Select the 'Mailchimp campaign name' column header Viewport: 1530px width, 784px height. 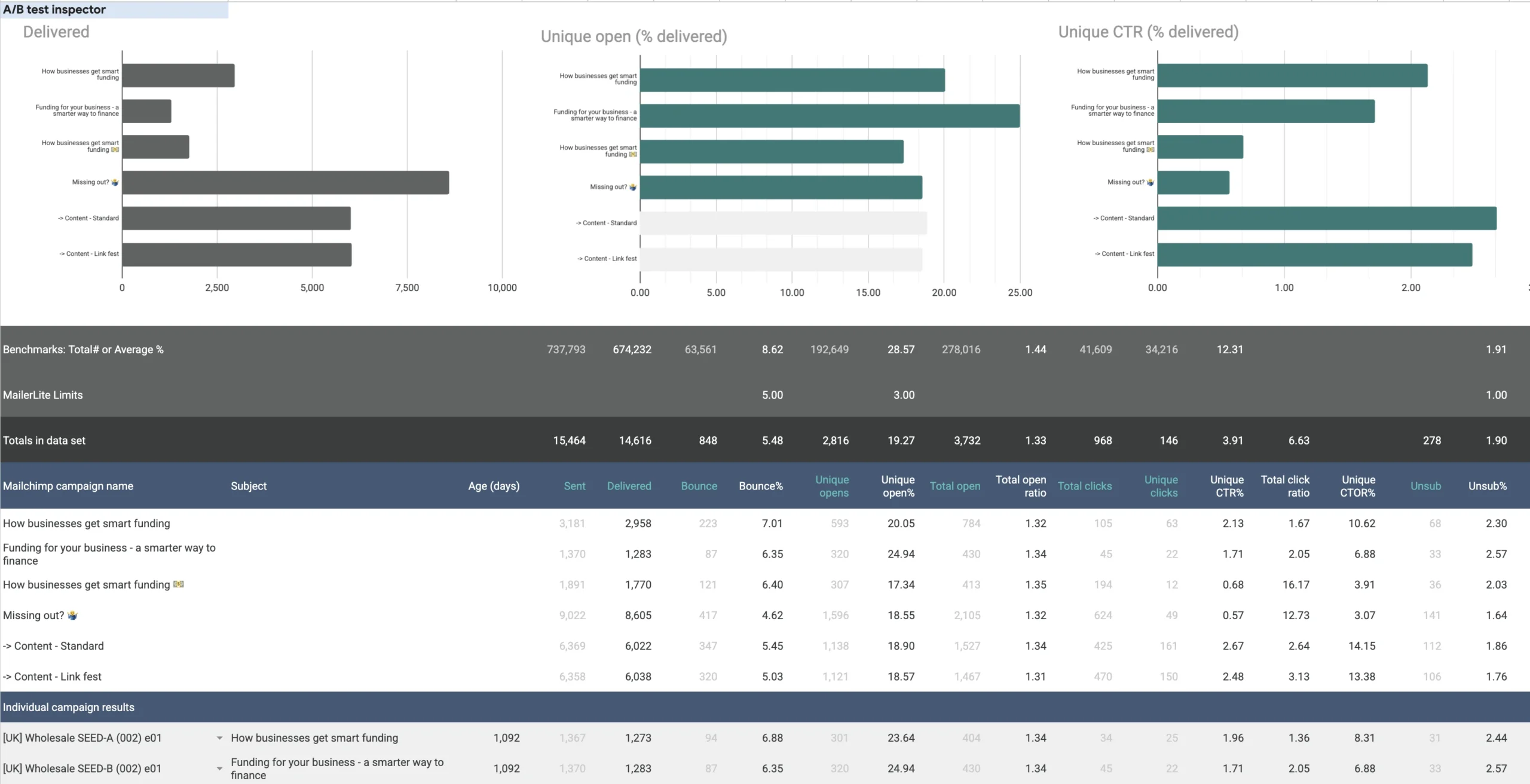[68, 486]
